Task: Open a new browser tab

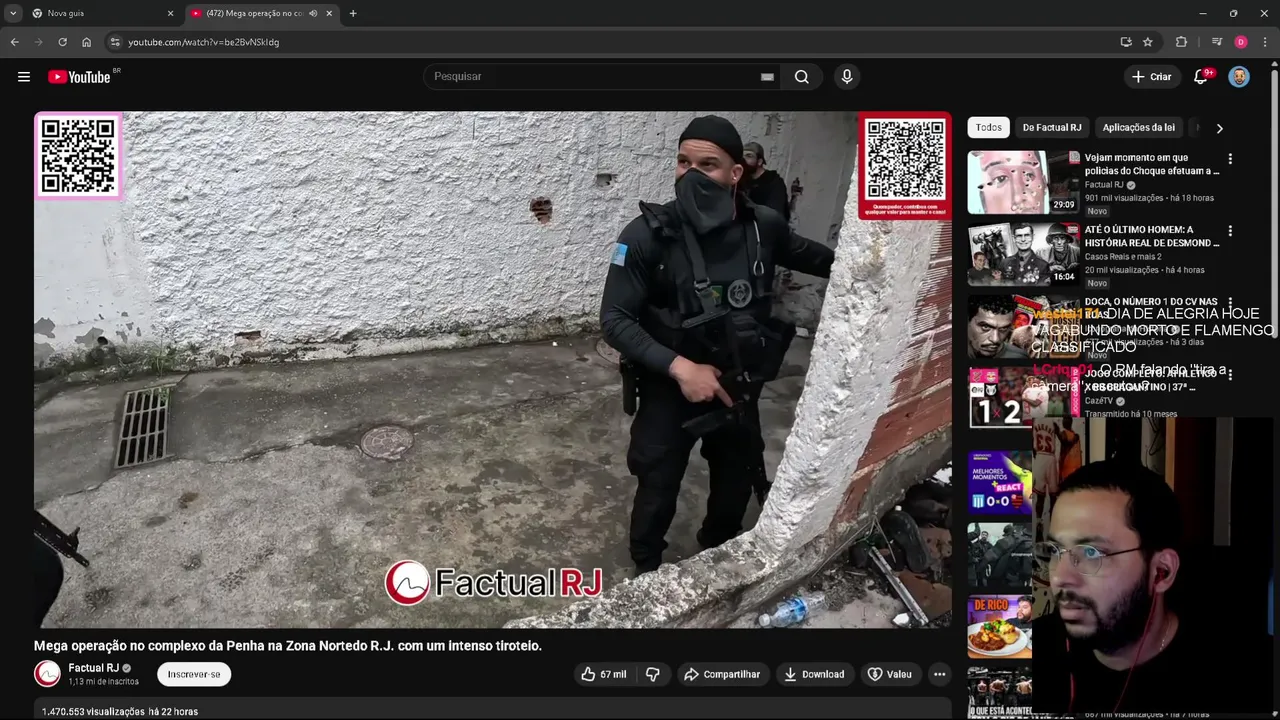Action: click(353, 13)
